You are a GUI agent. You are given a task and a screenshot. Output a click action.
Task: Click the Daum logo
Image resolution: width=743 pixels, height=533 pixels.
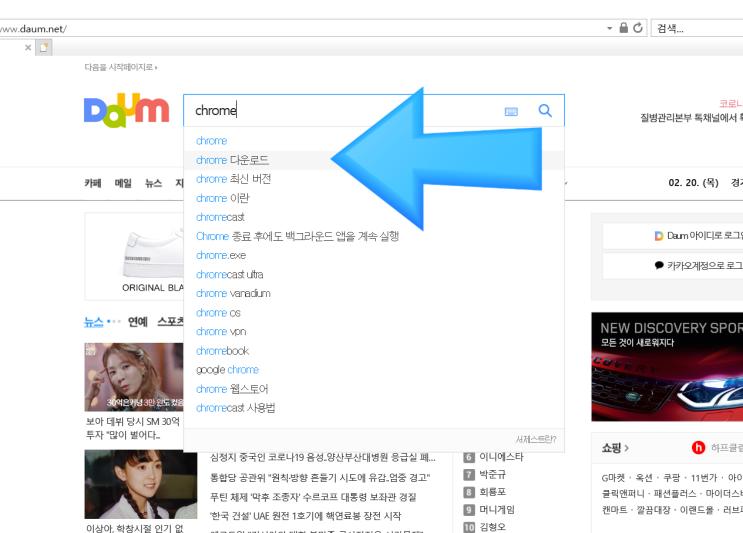click(x=127, y=110)
